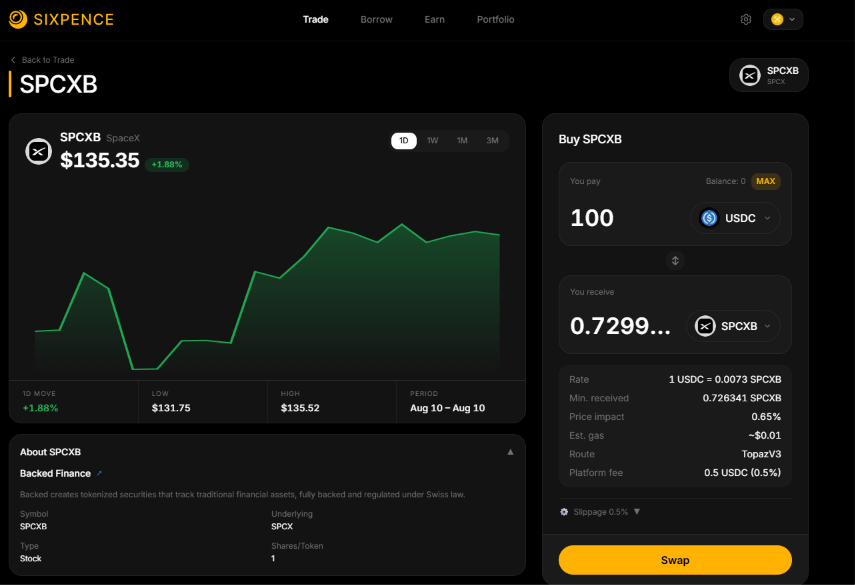Click the Underlying SPCX value
Viewport: 855px width, 585px height.
tap(282, 527)
